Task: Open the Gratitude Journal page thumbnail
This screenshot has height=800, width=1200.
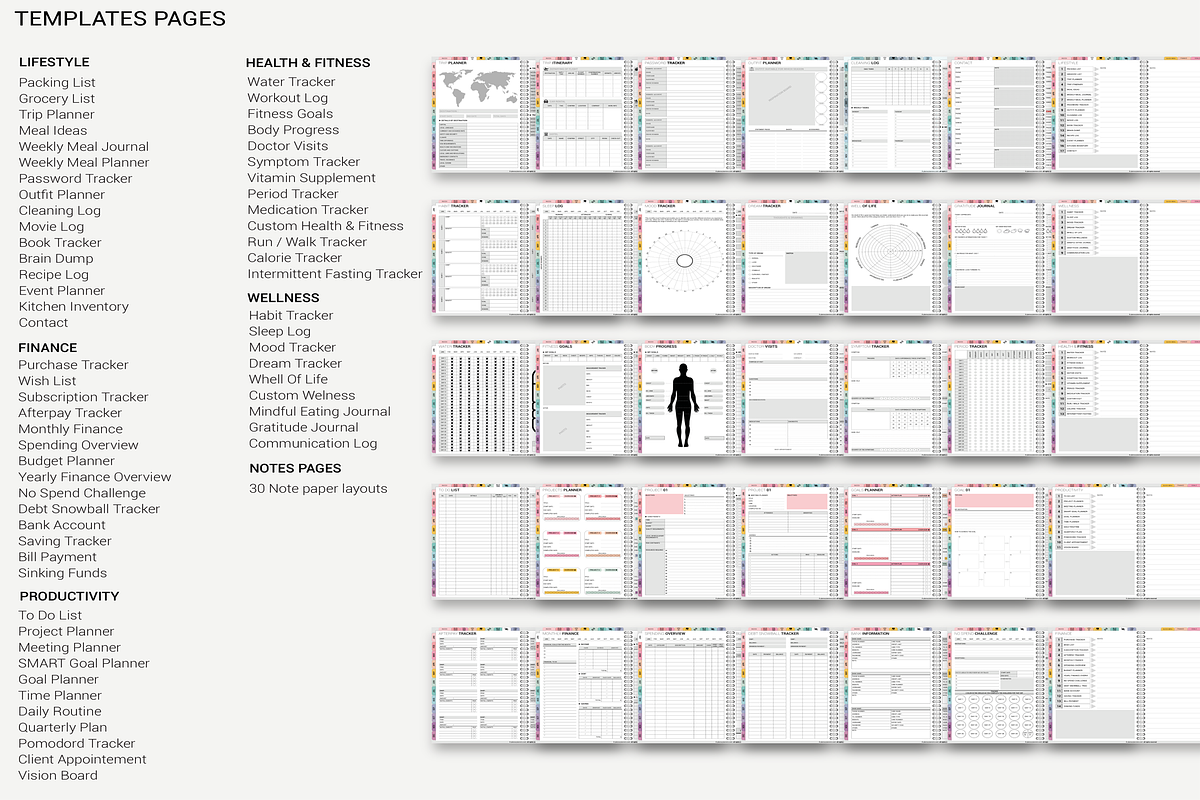Action: pyautogui.click(x=997, y=256)
